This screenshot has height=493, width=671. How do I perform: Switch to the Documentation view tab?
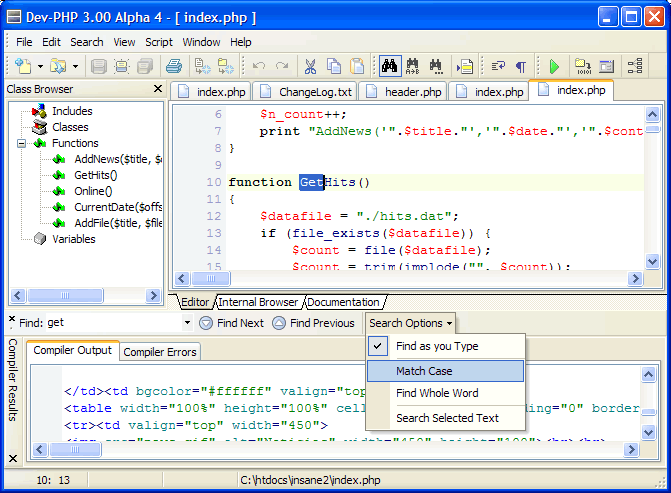click(343, 302)
